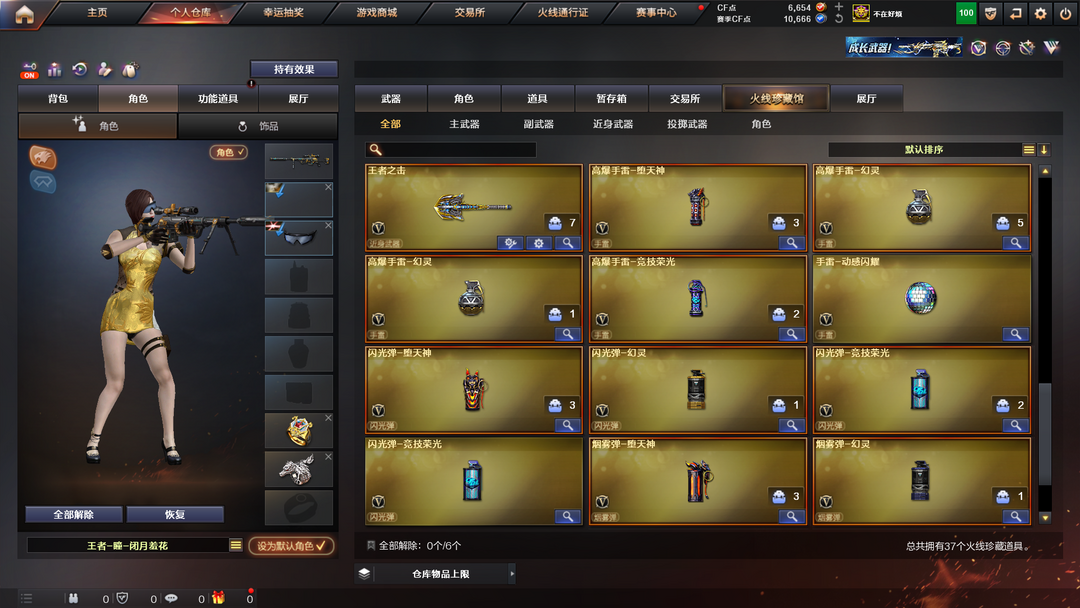Click the item search input field
The image size is (1080, 608).
451,149
